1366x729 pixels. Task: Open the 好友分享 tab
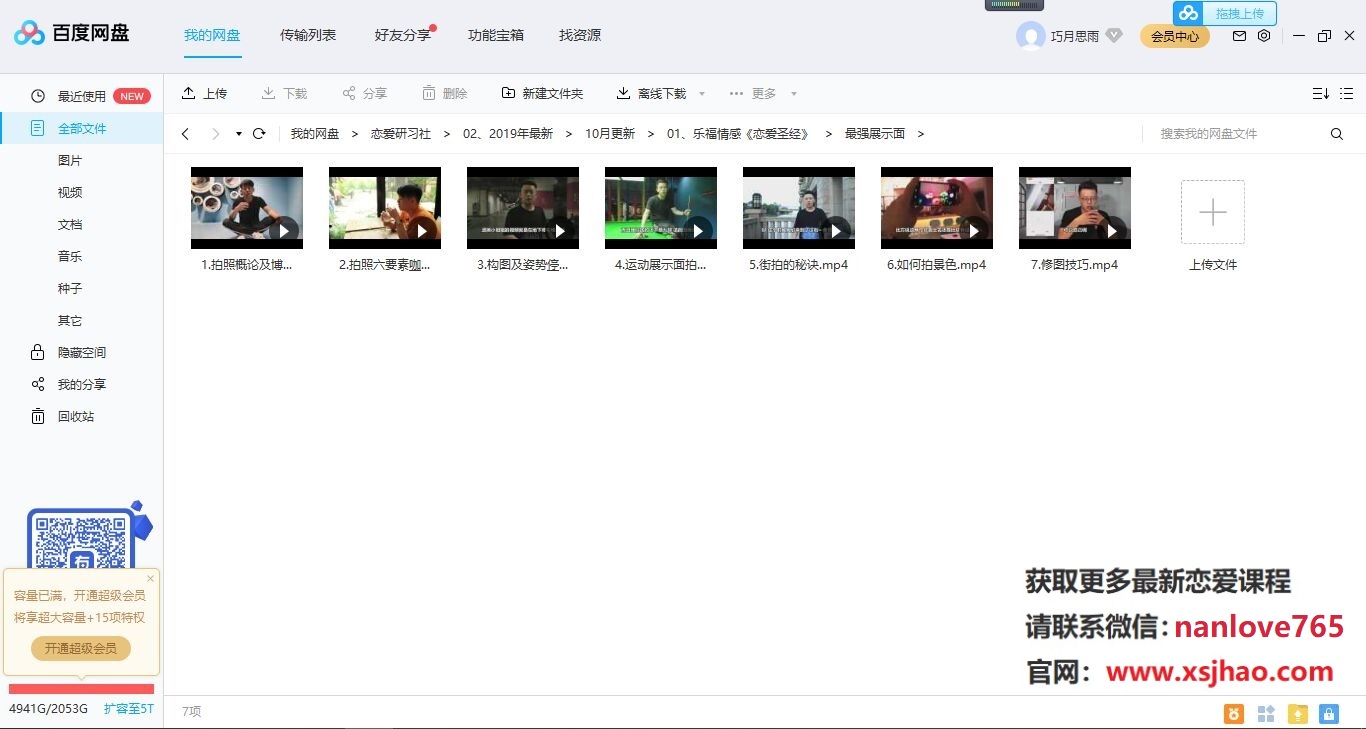click(403, 35)
